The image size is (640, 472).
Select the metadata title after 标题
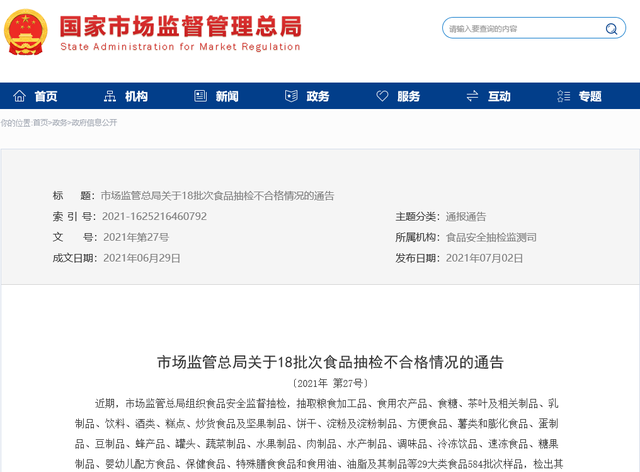point(217,196)
